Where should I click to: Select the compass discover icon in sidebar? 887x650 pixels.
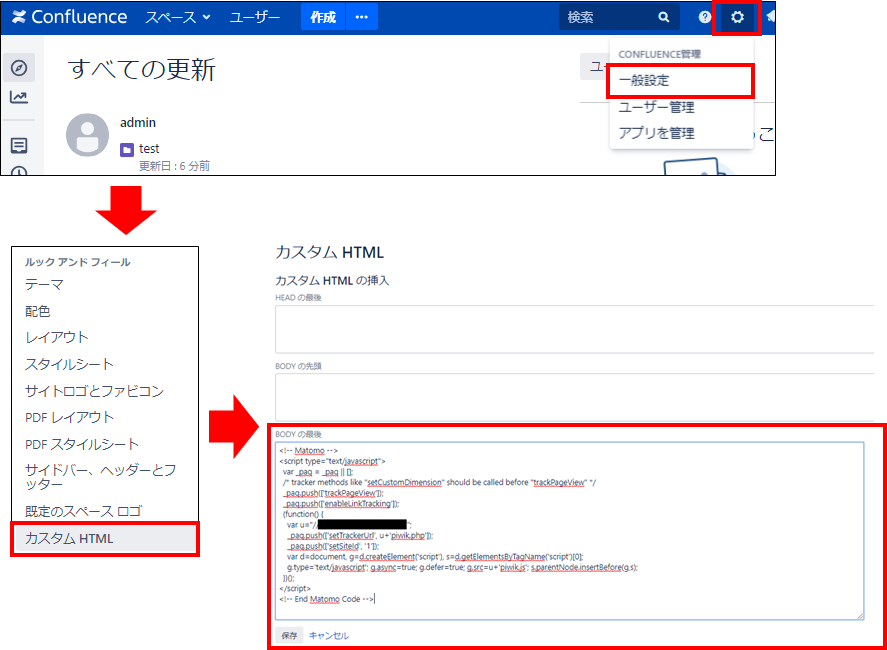point(18,68)
